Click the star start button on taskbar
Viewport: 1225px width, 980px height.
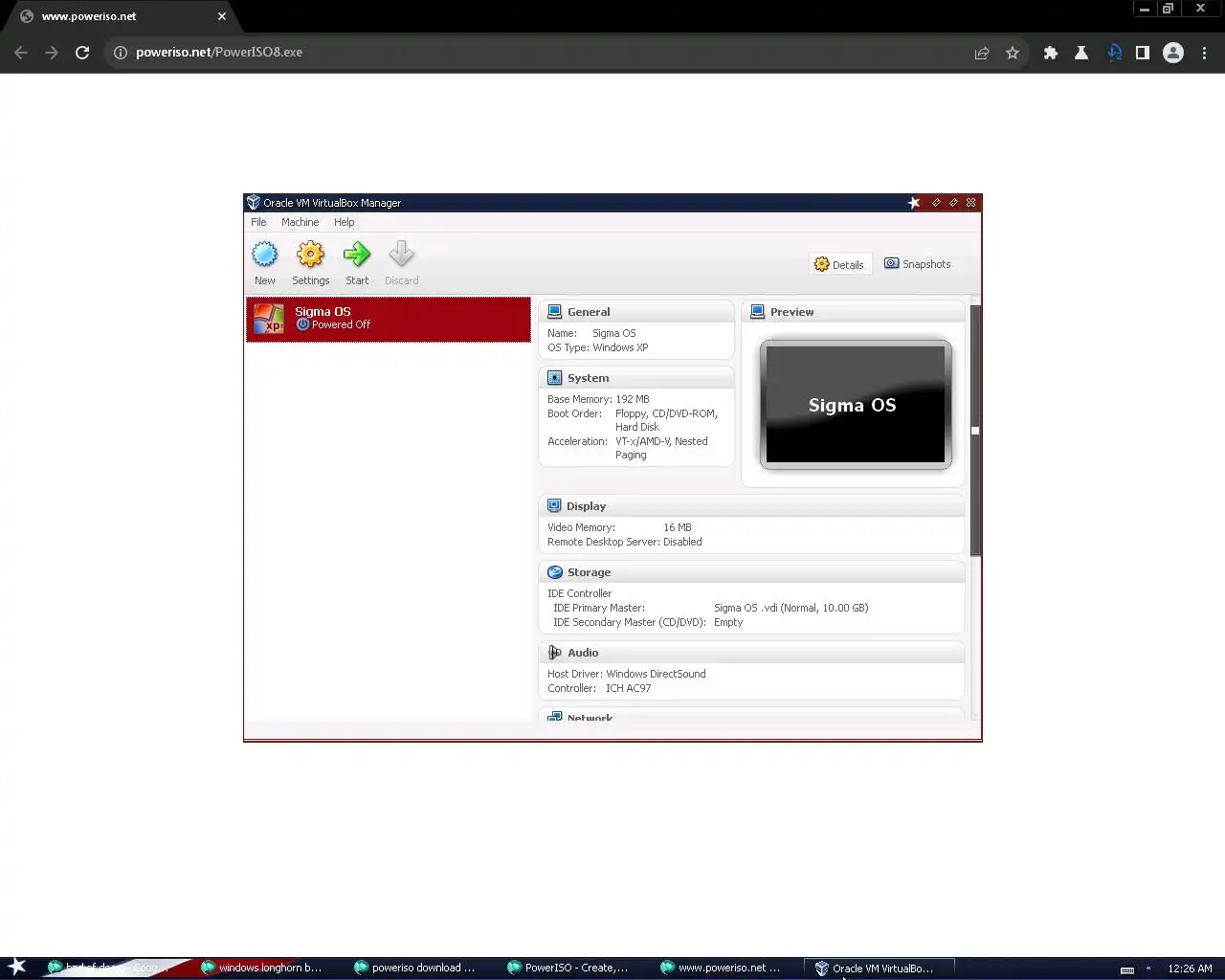click(17, 967)
